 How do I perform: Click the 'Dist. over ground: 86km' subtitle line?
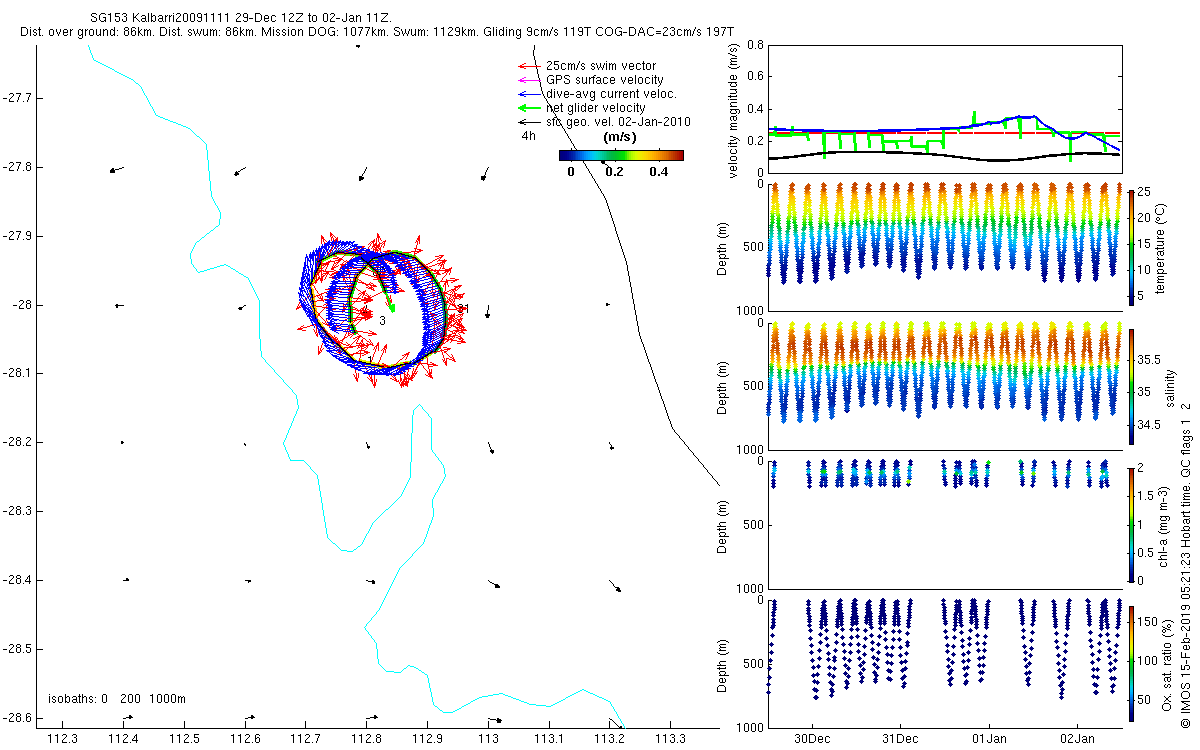(x=378, y=33)
